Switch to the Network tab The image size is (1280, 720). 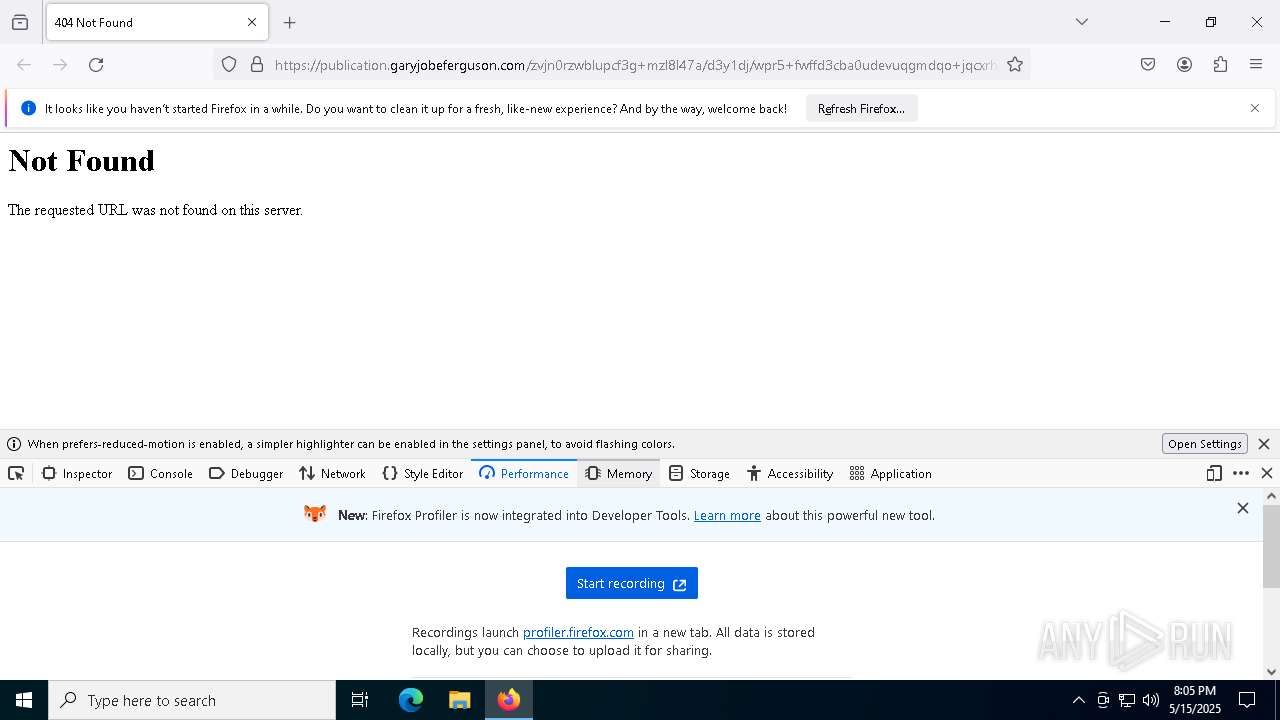coord(332,474)
